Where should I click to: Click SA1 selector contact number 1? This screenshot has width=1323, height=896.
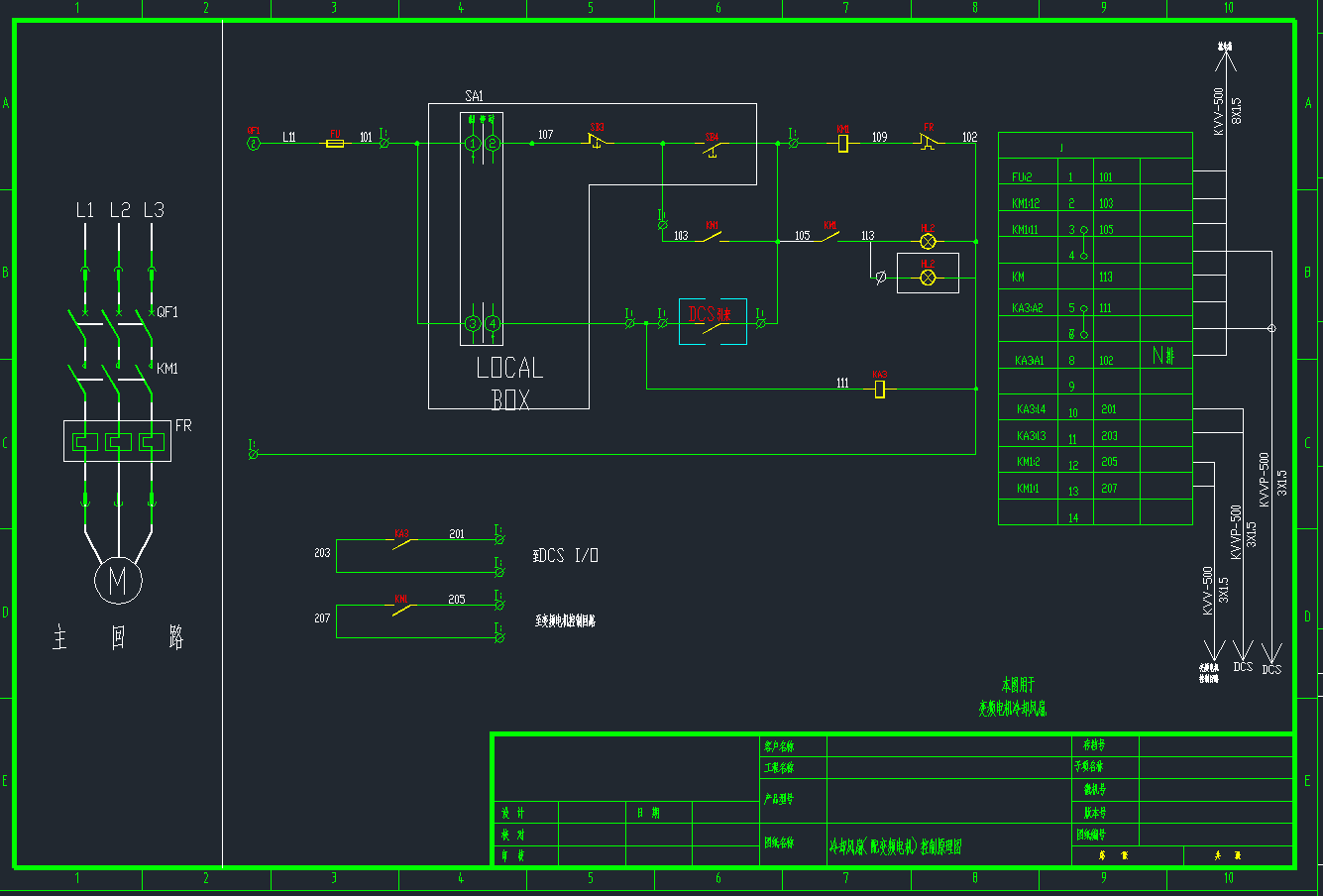pyautogui.click(x=473, y=144)
